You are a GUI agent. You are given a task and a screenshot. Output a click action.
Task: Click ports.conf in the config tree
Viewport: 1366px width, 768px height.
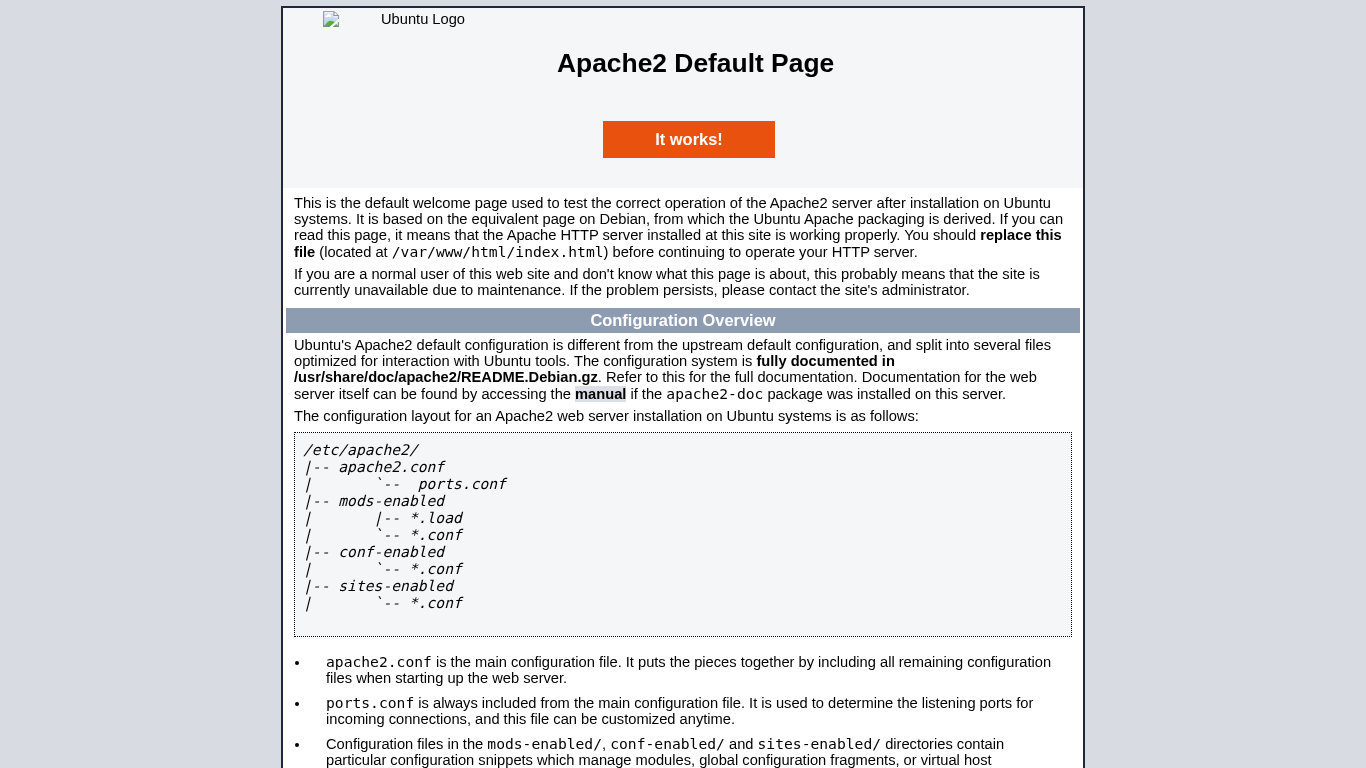(x=462, y=484)
